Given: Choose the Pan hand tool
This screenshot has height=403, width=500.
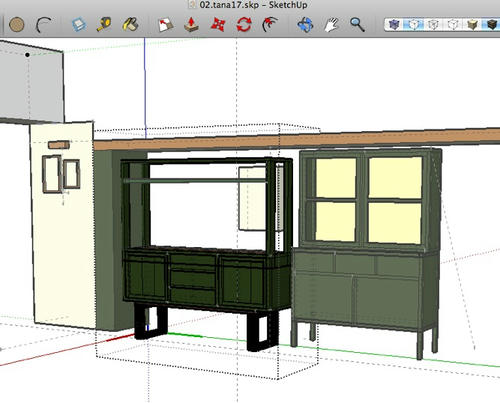Looking at the screenshot, I should (331, 25).
